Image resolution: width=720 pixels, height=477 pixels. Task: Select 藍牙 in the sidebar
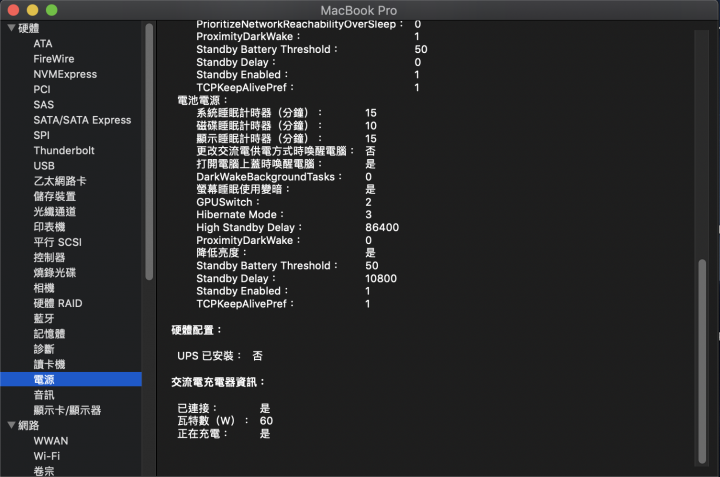point(44,318)
